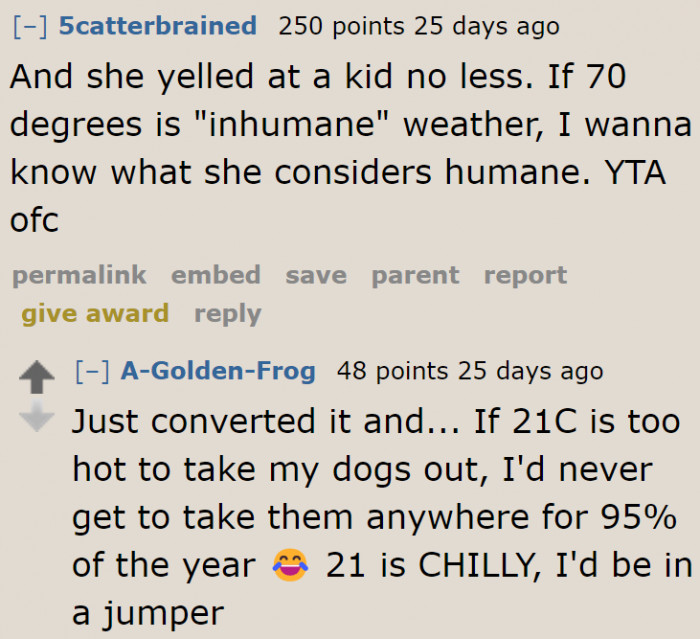Click the A-Golden-Frog comment's '25 days ago' timestamp
700x639 pixels.
(x=531, y=372)
